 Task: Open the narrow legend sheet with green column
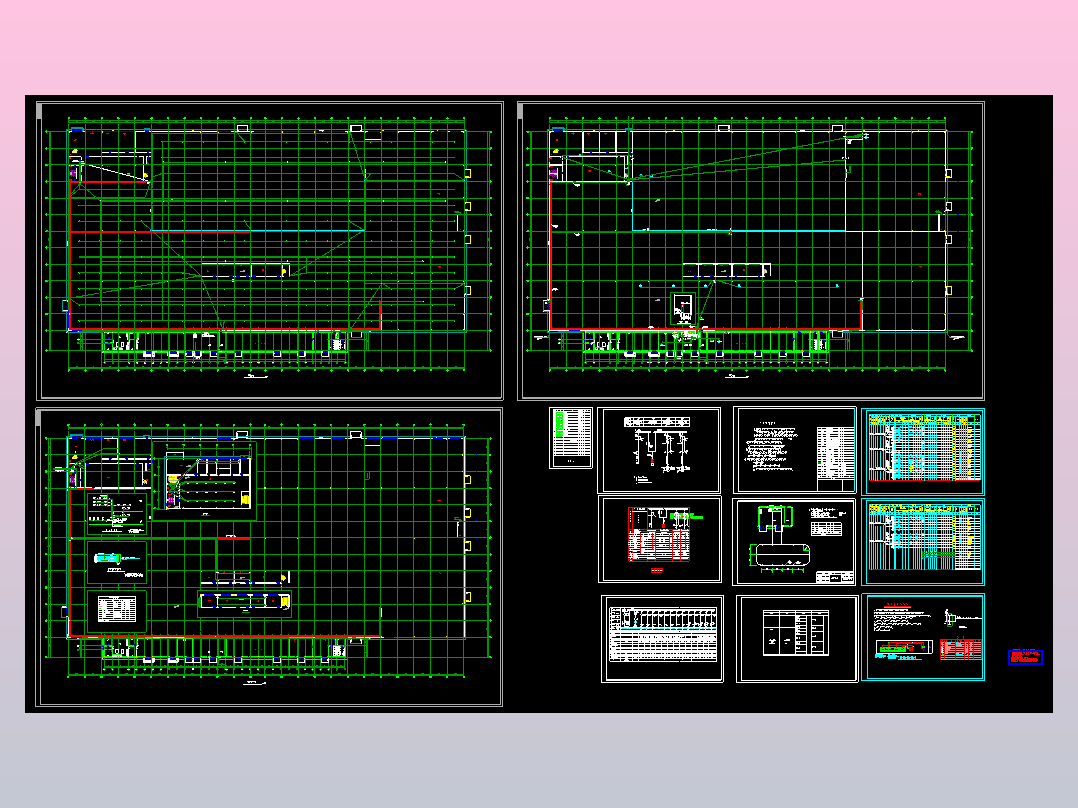pyautogui.click(x=571, y=438)
